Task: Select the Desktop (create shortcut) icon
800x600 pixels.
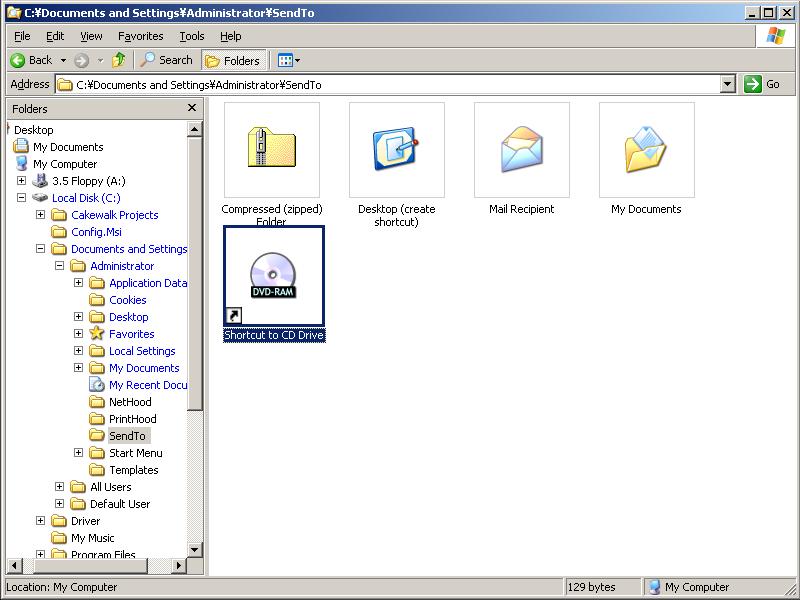Action: pos(397,149)
